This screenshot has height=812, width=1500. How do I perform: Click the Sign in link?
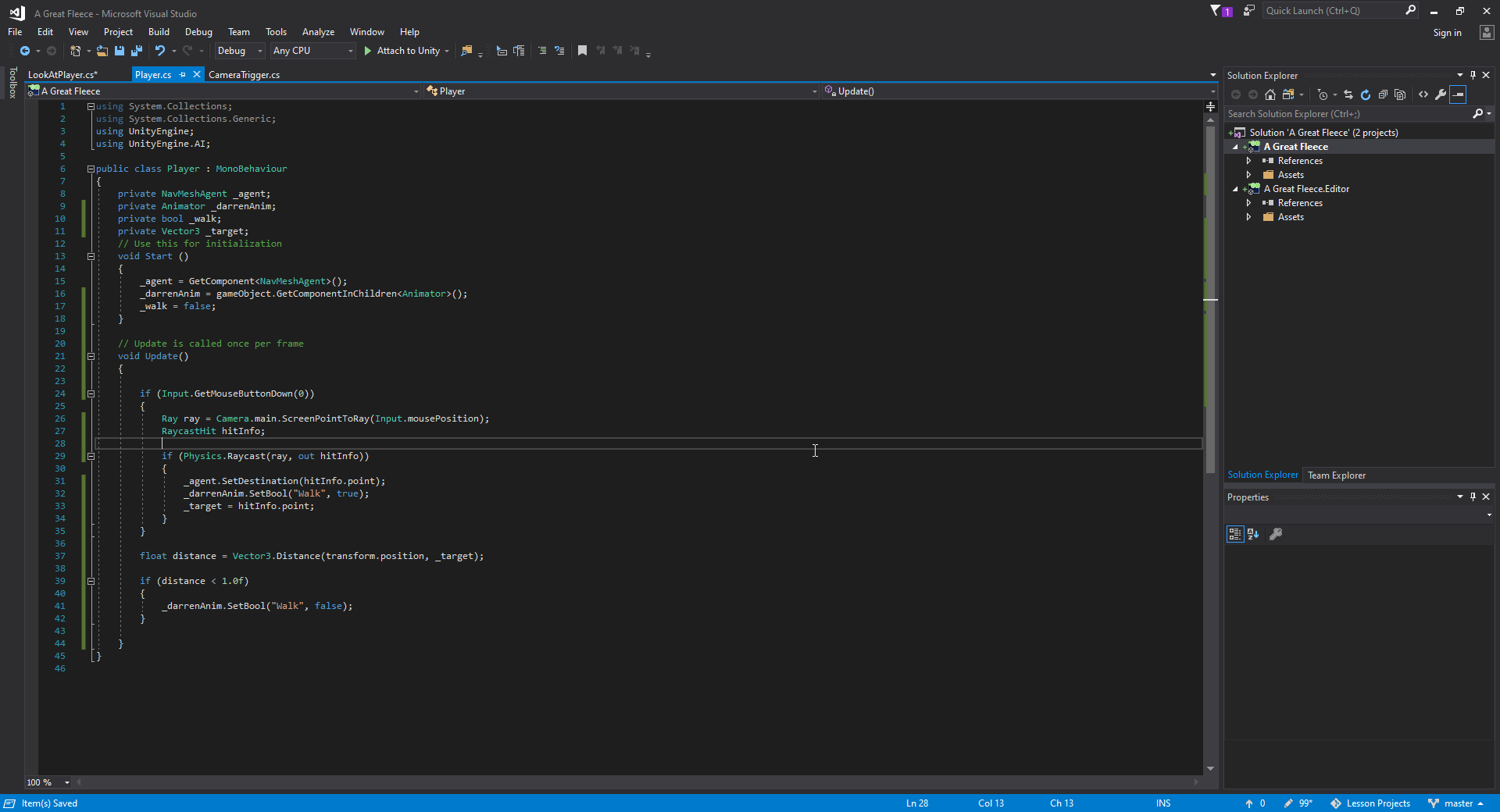tap(1446, 32)
